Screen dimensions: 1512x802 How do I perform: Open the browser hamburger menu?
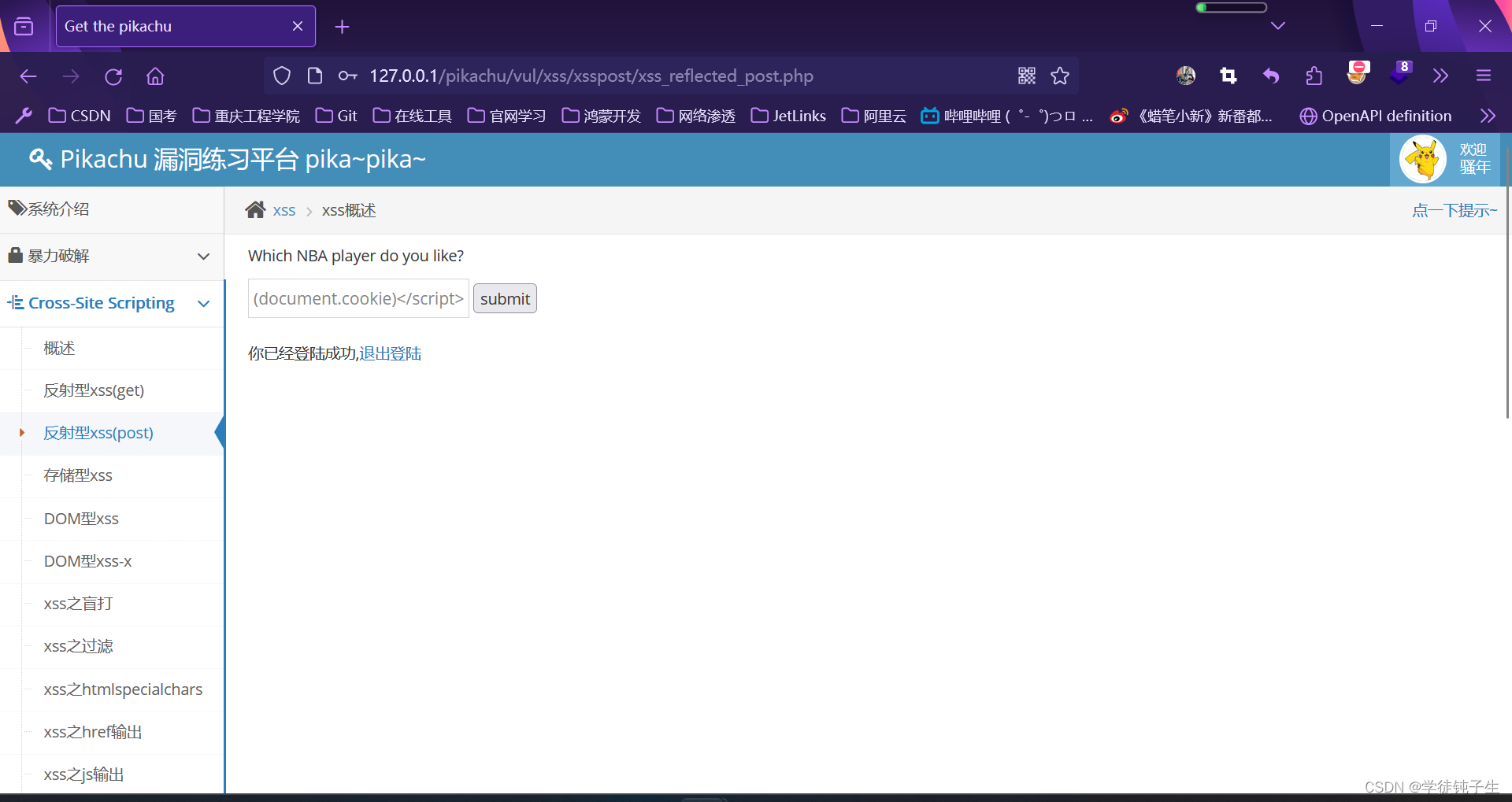coord(1484,76)
